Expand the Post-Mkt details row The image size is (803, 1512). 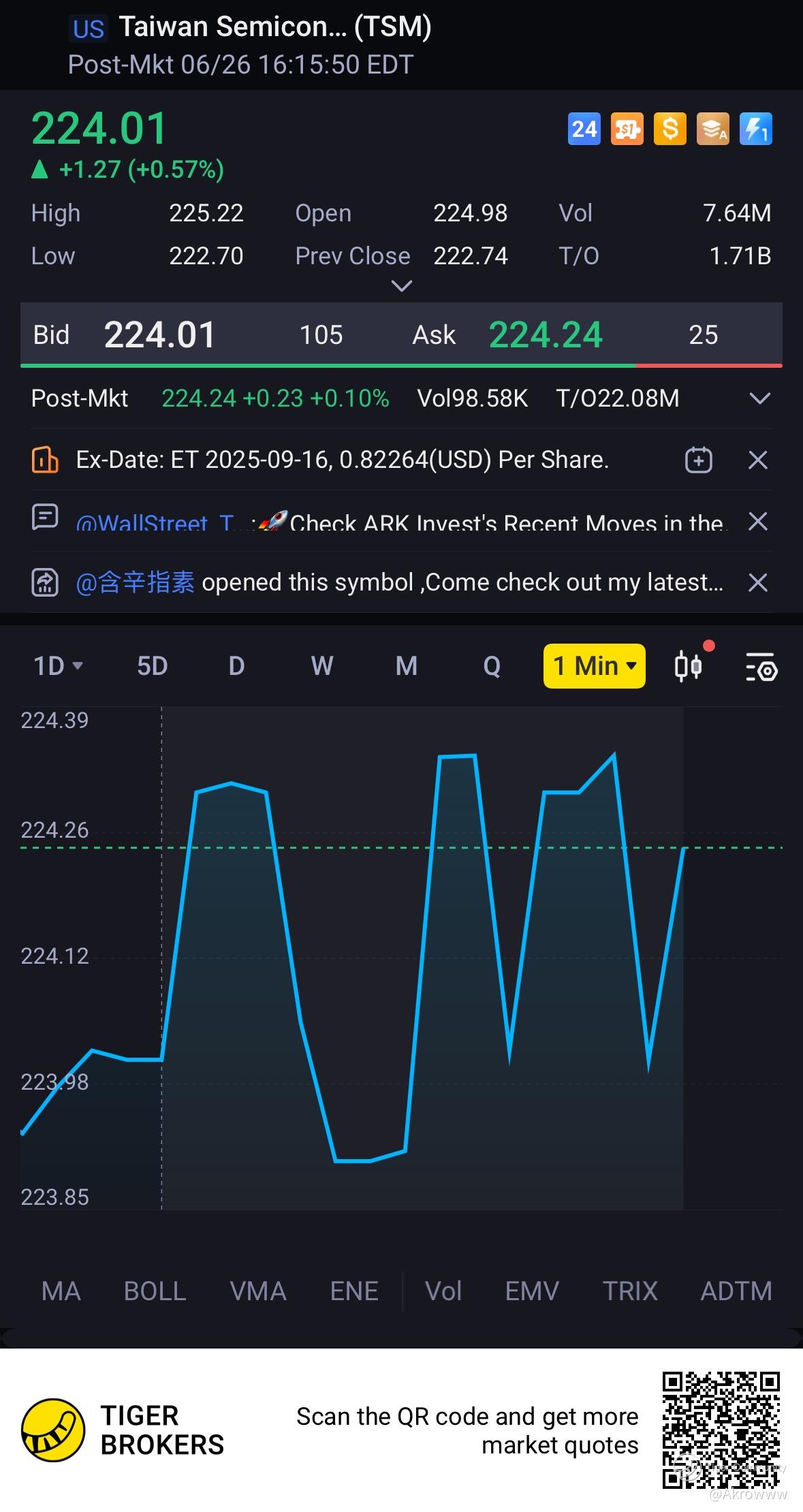[x=759, y=398]
